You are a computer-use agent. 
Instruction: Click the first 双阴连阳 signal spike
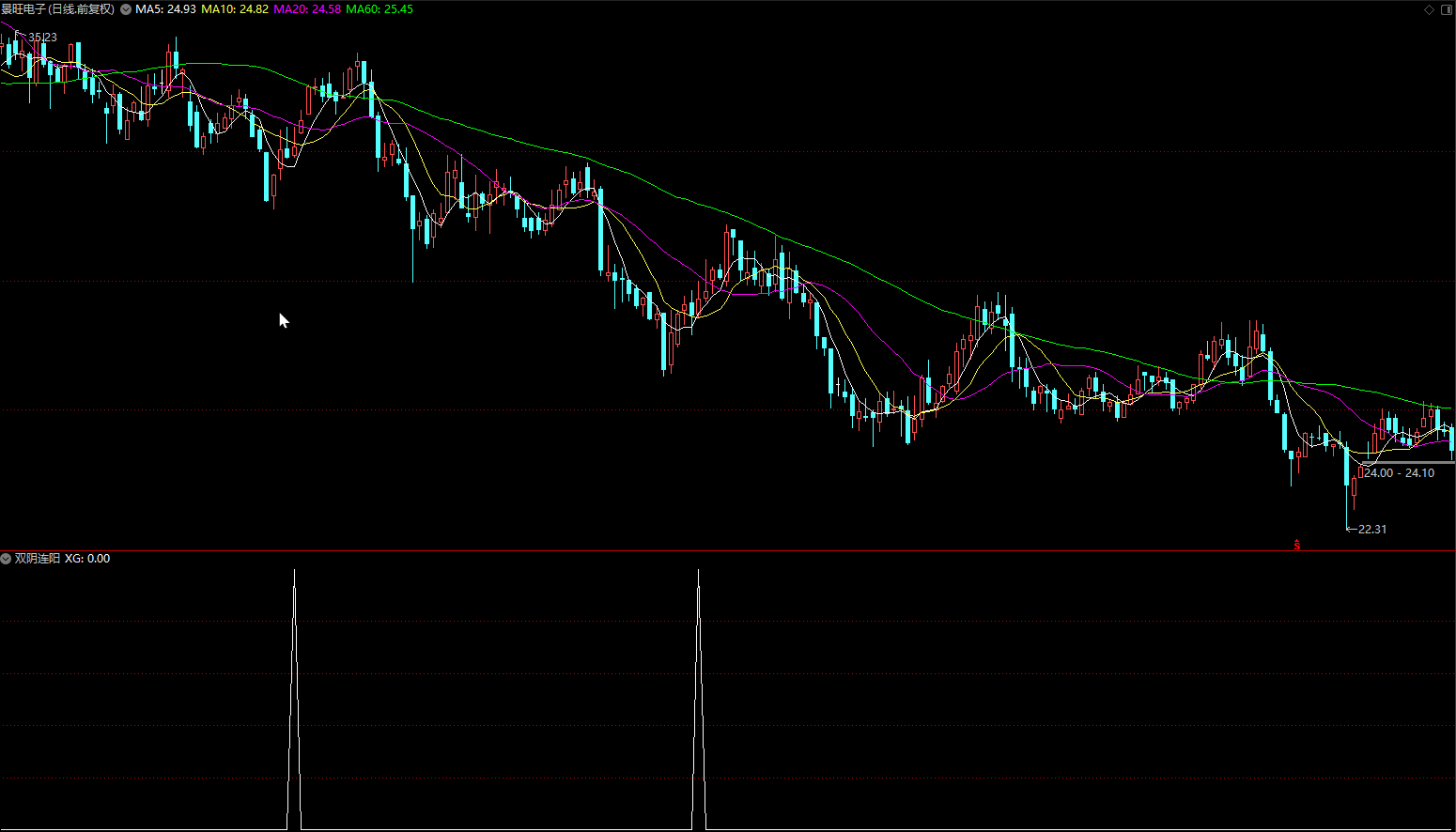click(294, 699)
